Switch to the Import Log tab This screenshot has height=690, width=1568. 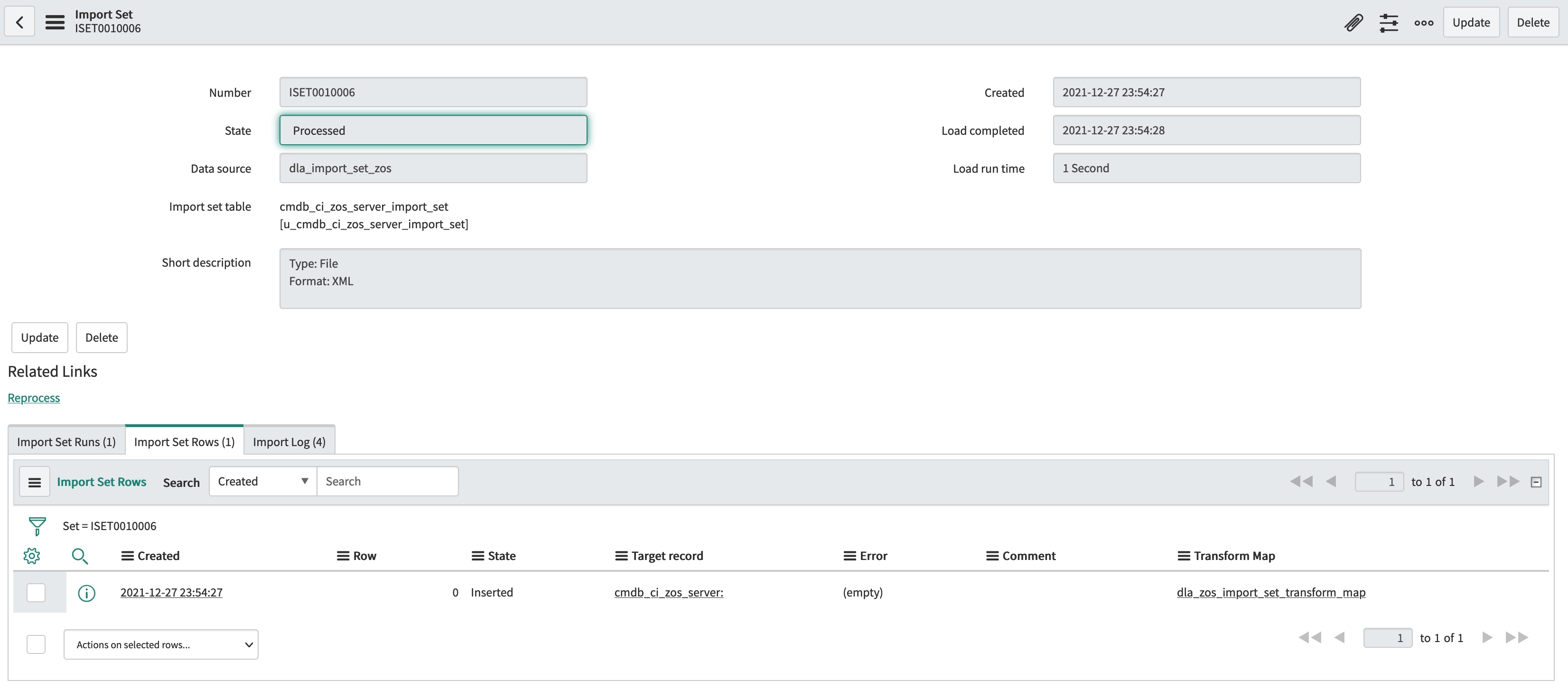tap(289, 442)
